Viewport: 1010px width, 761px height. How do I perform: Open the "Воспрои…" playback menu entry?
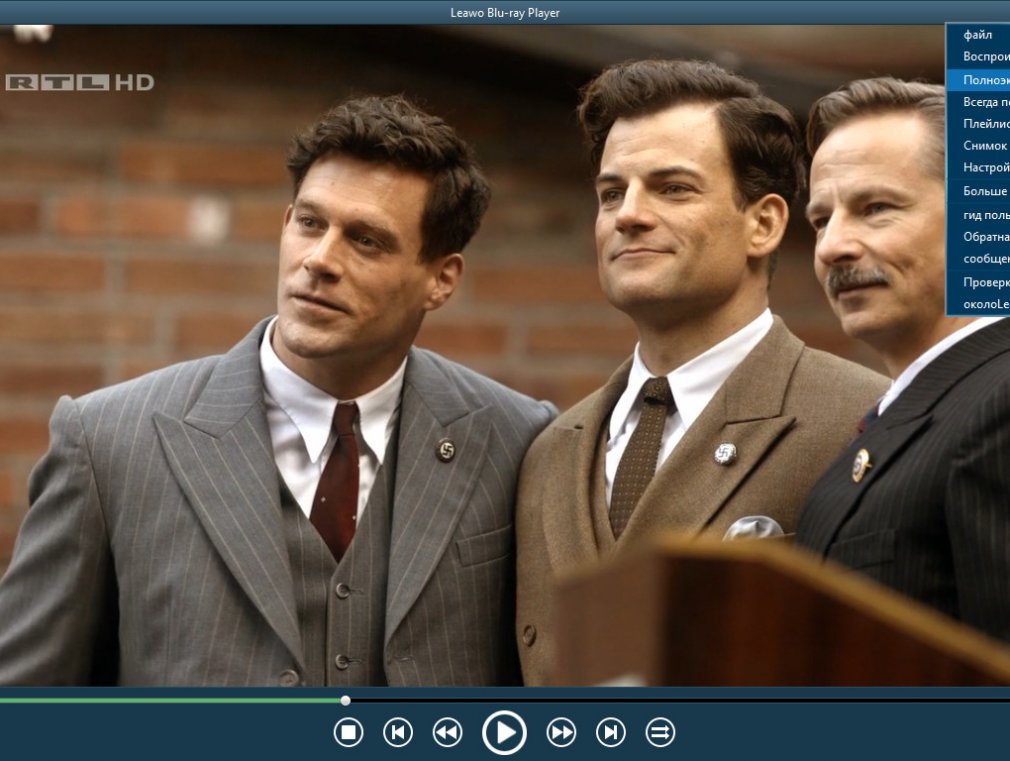(978, 57)
